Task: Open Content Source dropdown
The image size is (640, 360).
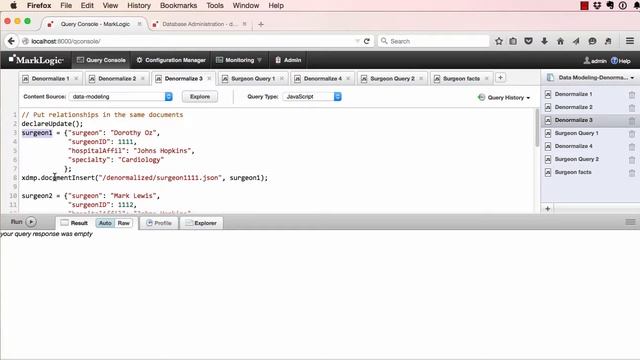Action: point(121,97)
